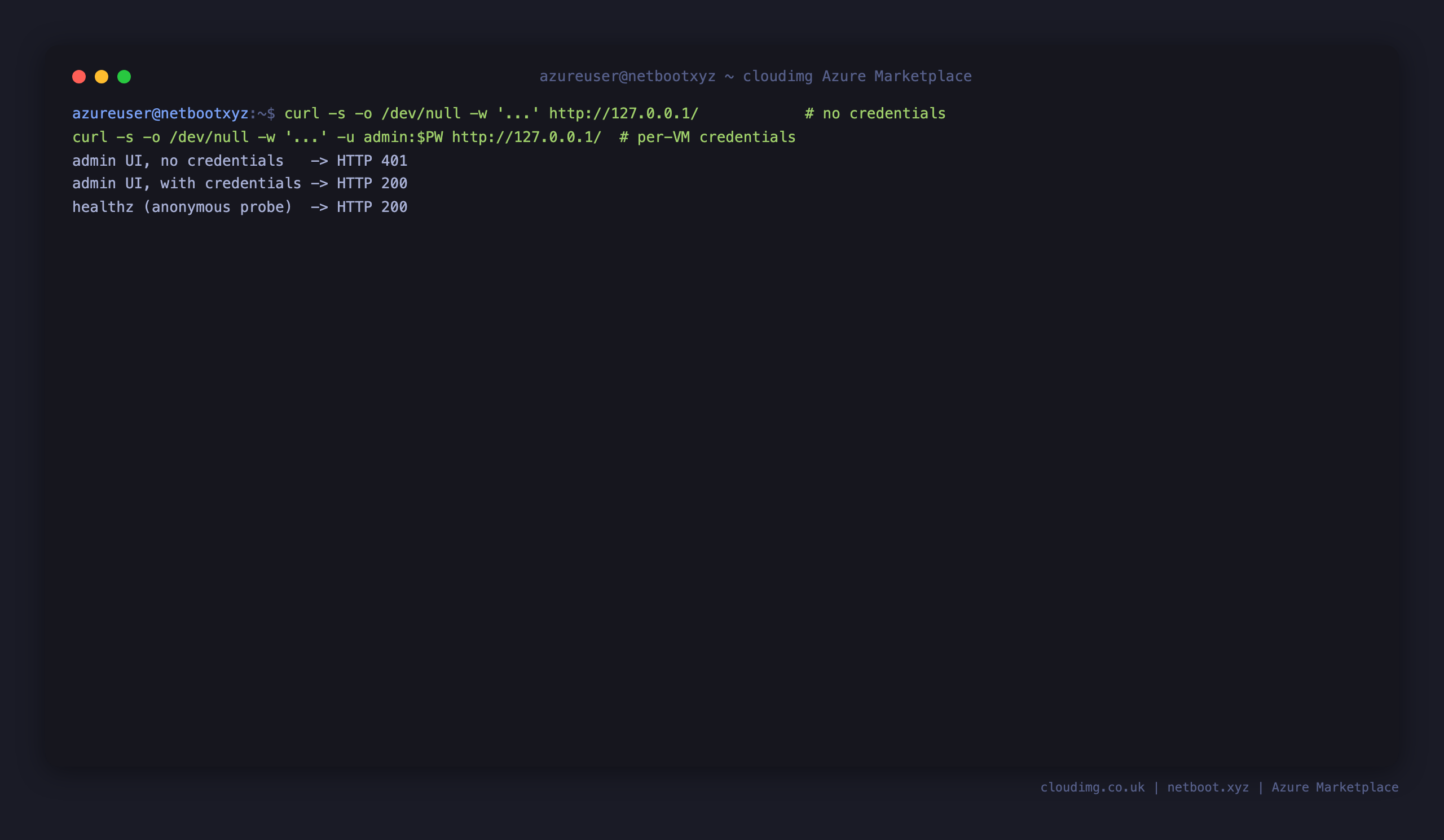Screen dimensions: 1444x840
Task: Click the 'healthz (anonymous probe) -> HTTP 200' line
Action: 240,207
